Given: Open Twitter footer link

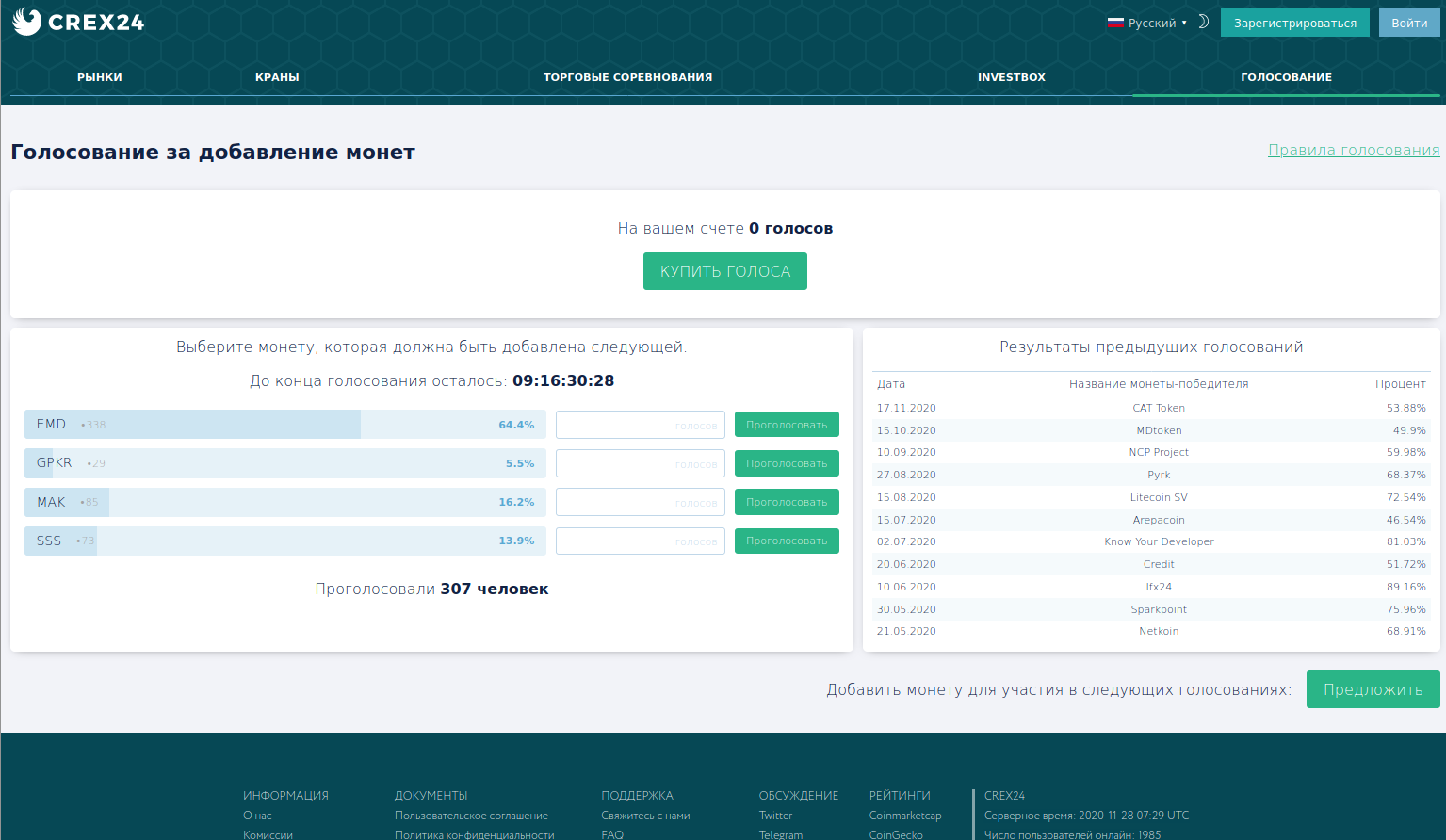Looking at the screenshot, I should [x=775, y=816].
